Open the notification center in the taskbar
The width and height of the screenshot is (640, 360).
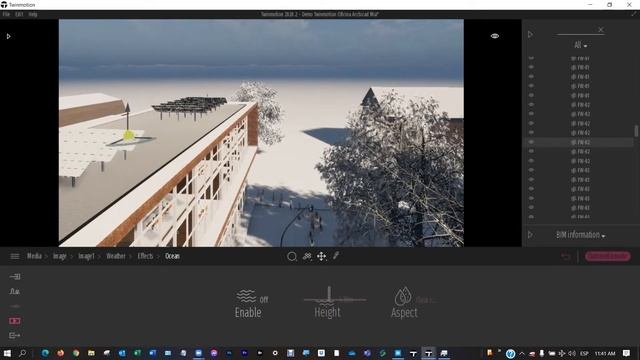pyautogui.click(x=627, y=353)
